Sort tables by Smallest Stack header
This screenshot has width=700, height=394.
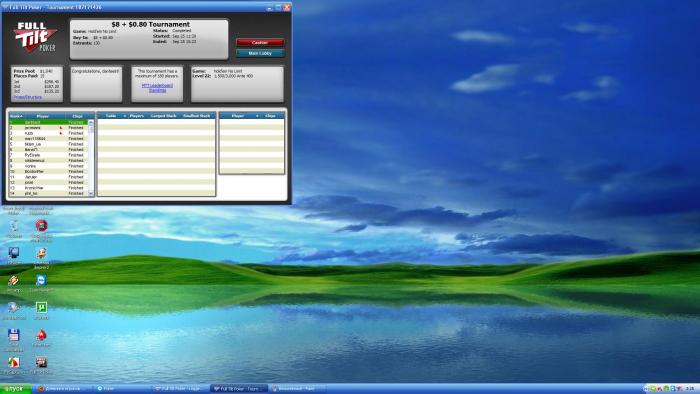[x=197, y=116]
